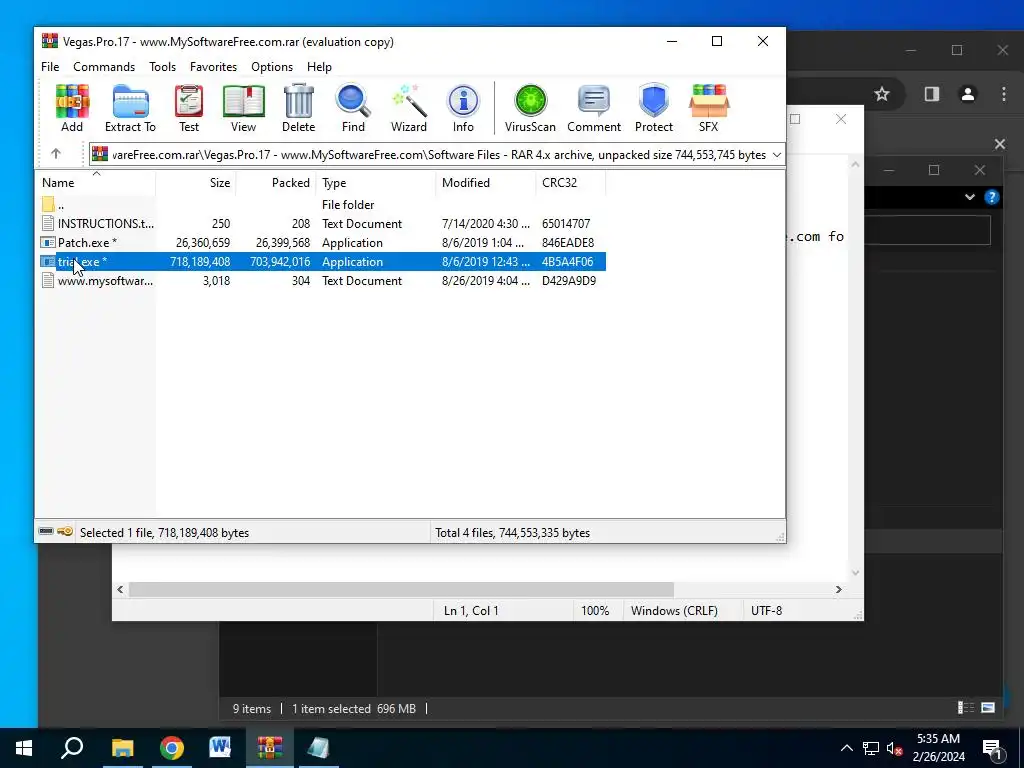Click the Notepad horizontal scrollbar thumb
Viewport: 1024px width, 768px height.
[401, 589]
